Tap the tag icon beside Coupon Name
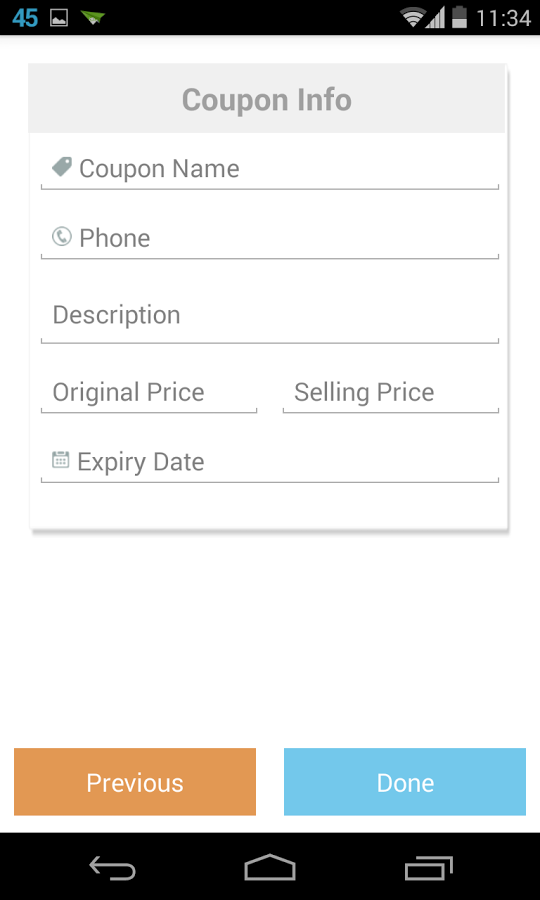 tap(61, 167)
